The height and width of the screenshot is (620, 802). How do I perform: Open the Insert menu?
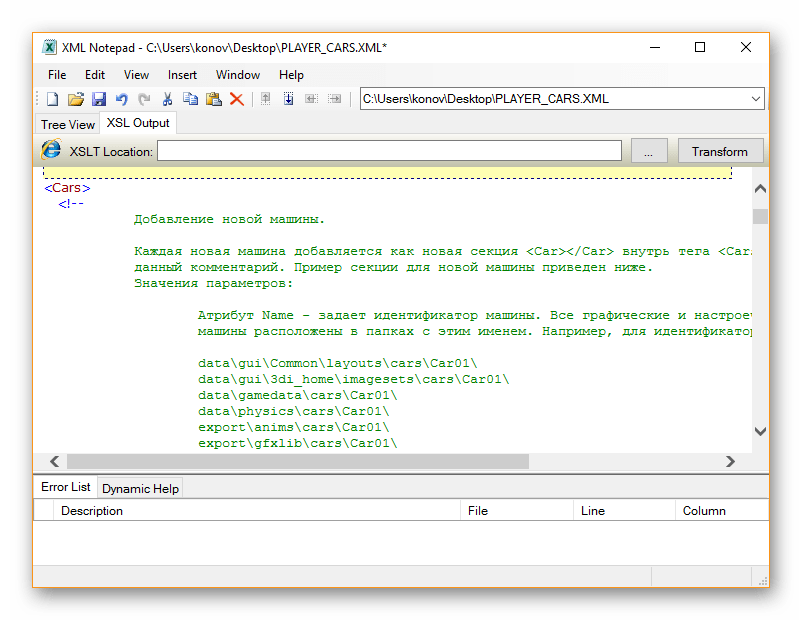(182, 75)
